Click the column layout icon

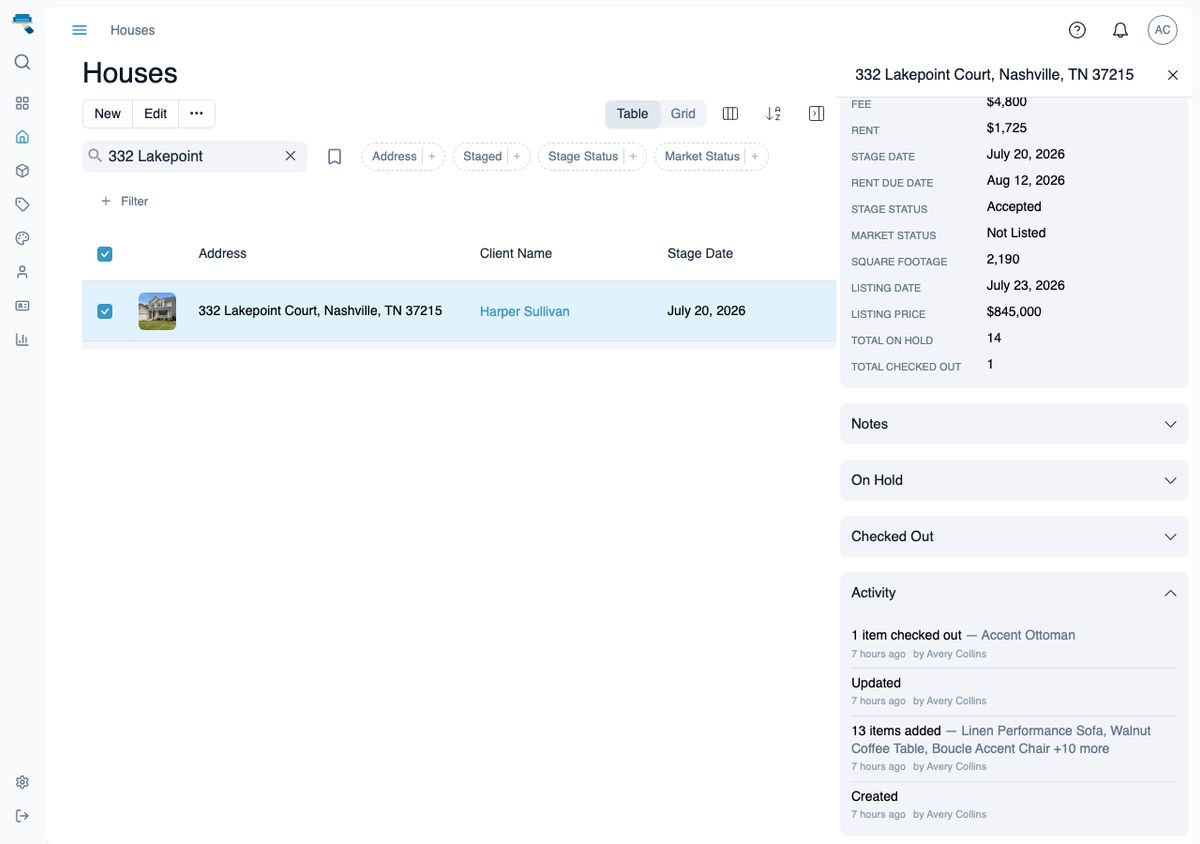point(730,114)
